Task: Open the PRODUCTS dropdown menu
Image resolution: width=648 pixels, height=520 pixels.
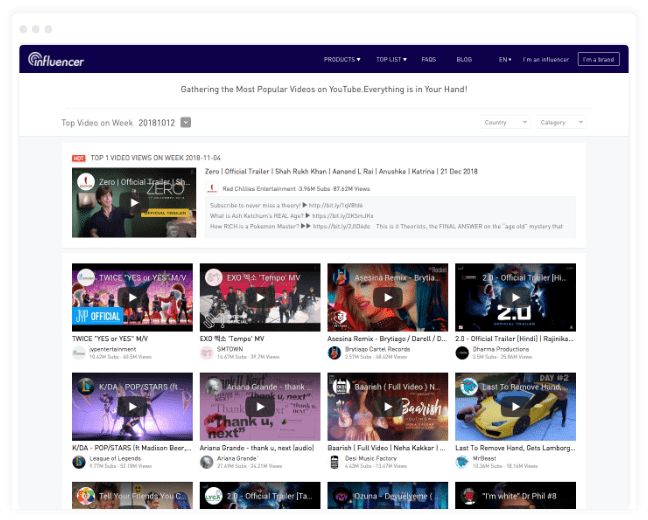Action: click(x=342, y=60)
